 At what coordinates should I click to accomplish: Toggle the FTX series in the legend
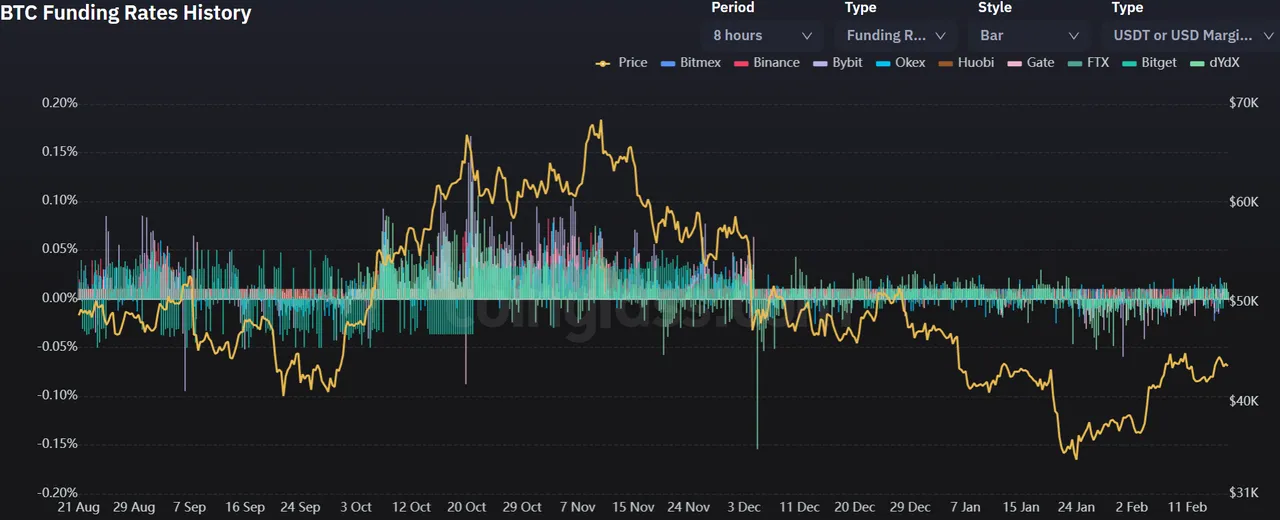pos(1088,62)
